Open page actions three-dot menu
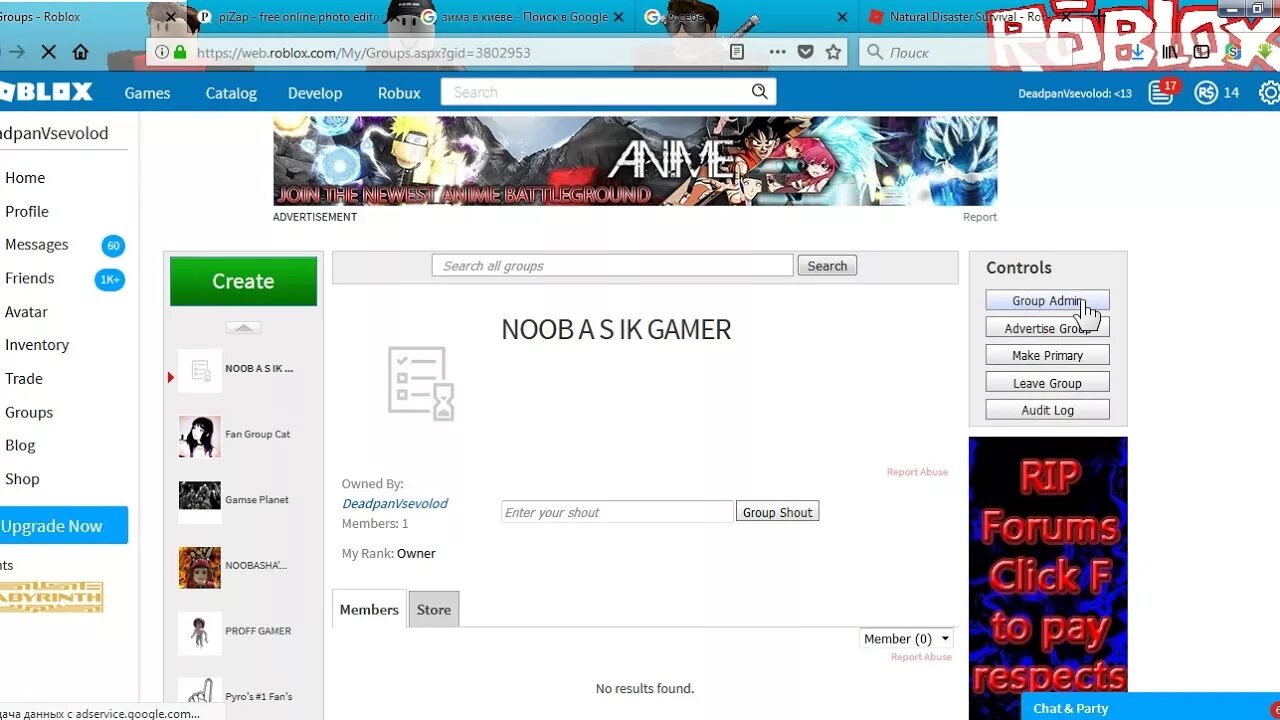The image size is (1280, 720). [777, 52]
